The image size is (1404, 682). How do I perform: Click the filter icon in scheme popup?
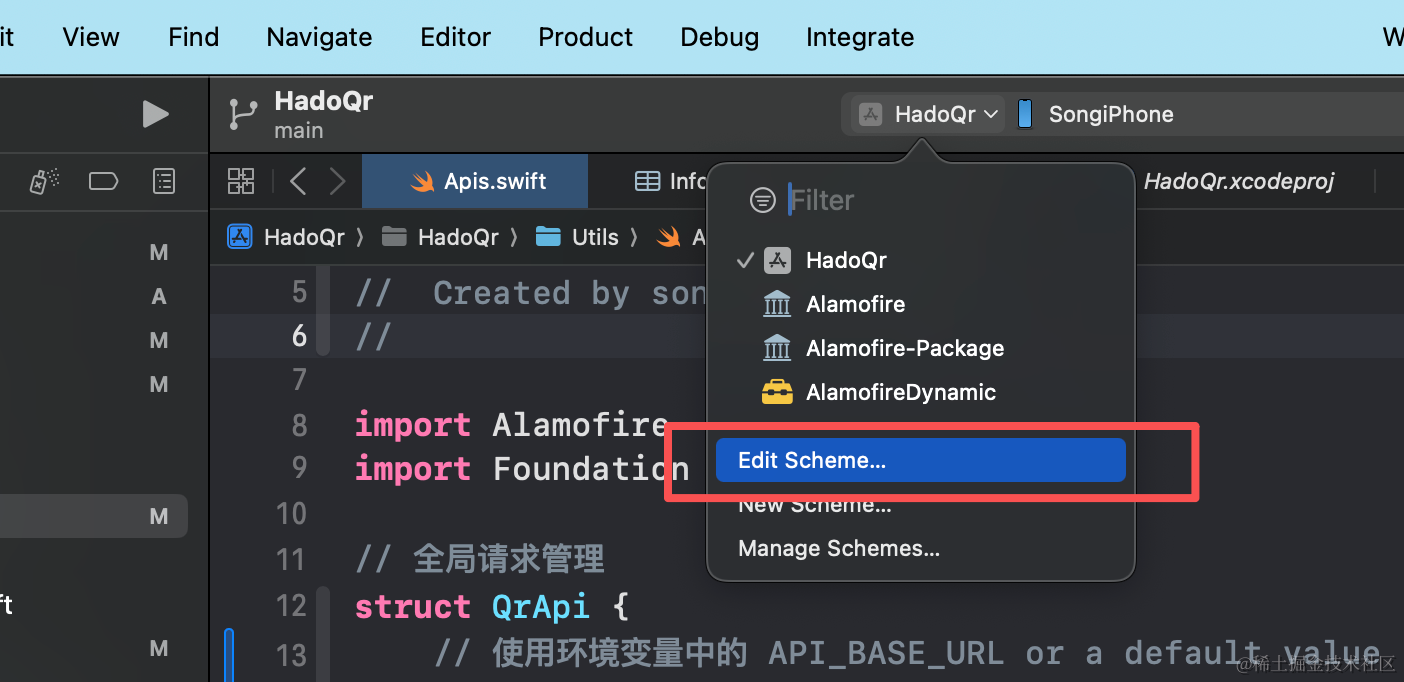[x=763, y=201]
